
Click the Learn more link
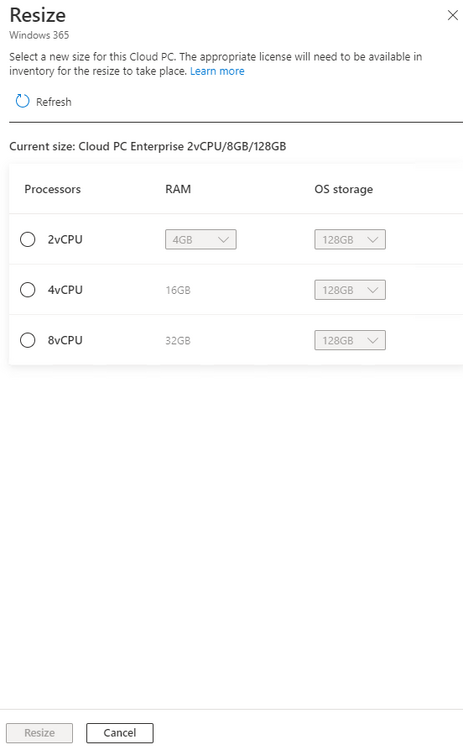coord(217,71)
